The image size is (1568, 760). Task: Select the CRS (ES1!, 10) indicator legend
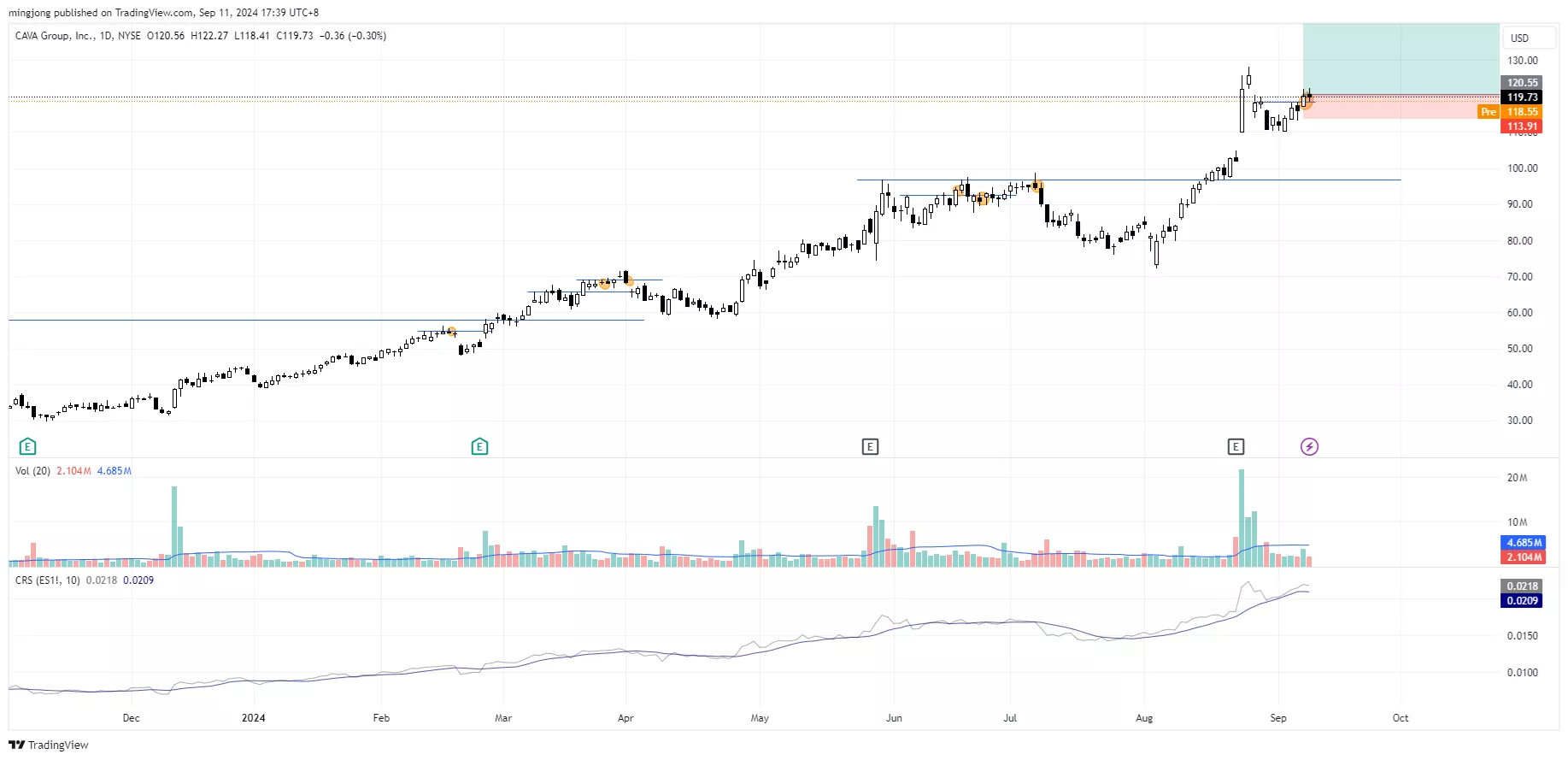point(48,580)
